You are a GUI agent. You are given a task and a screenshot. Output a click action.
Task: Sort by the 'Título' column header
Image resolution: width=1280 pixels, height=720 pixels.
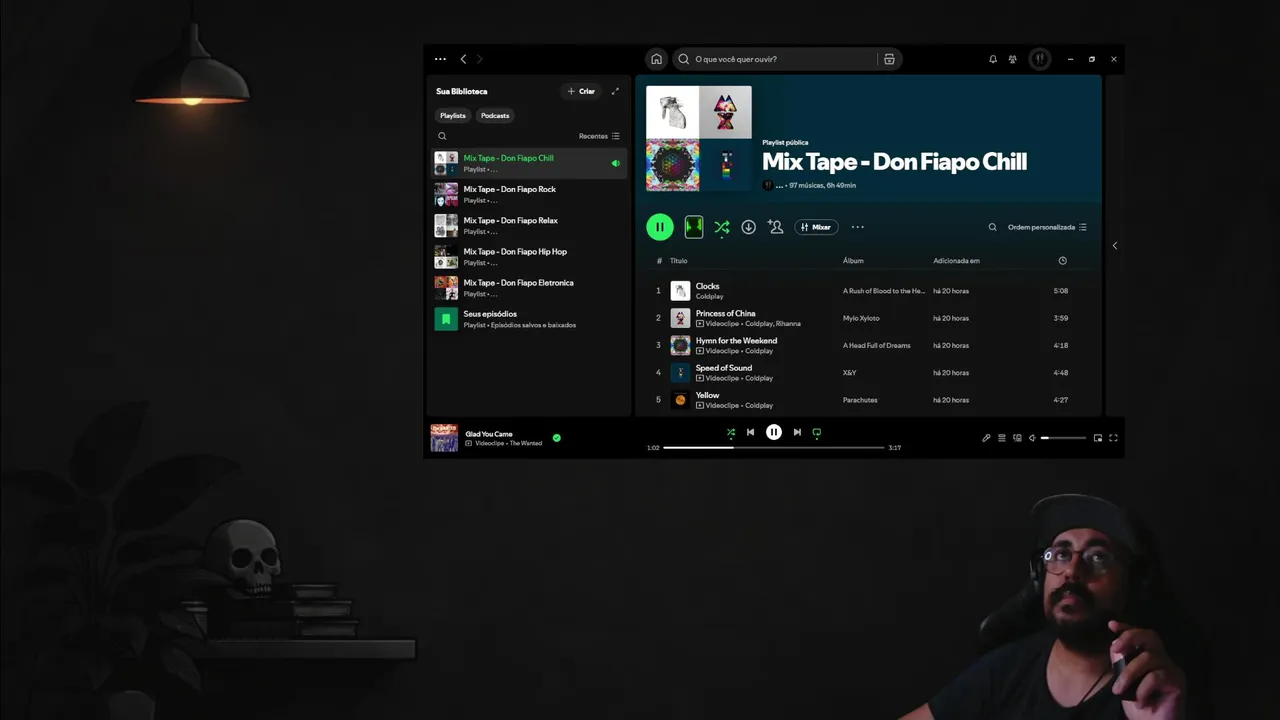pyautogui.click(x=678, y=261)
